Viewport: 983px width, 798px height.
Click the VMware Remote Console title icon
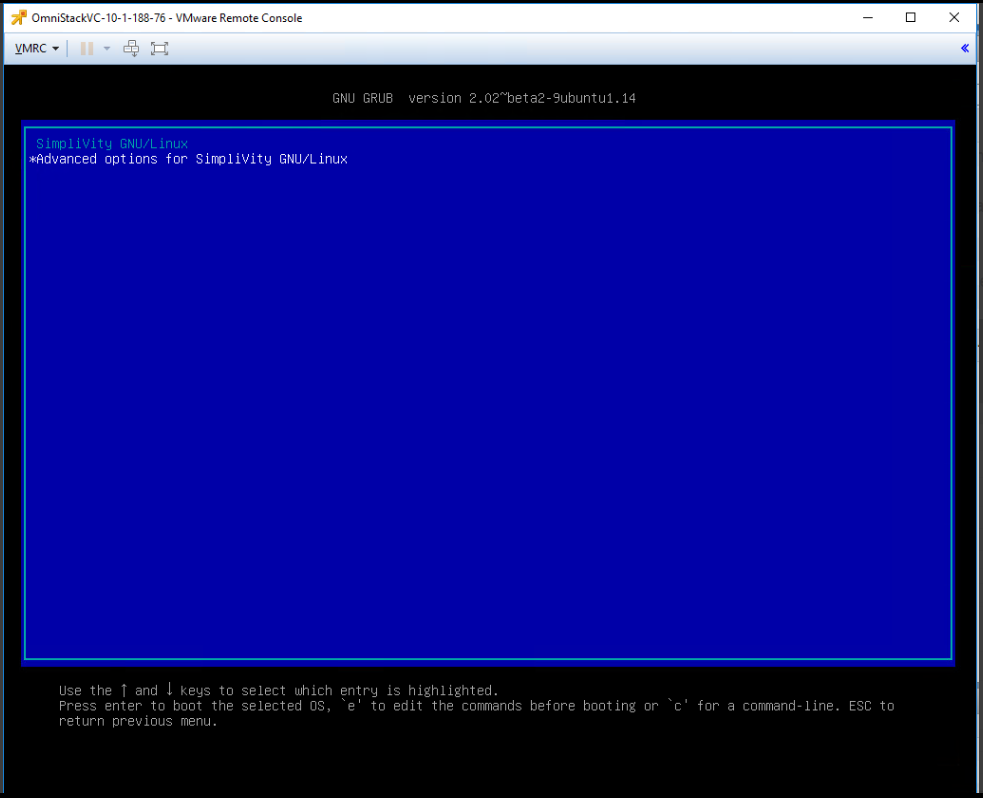pos(19,18)
